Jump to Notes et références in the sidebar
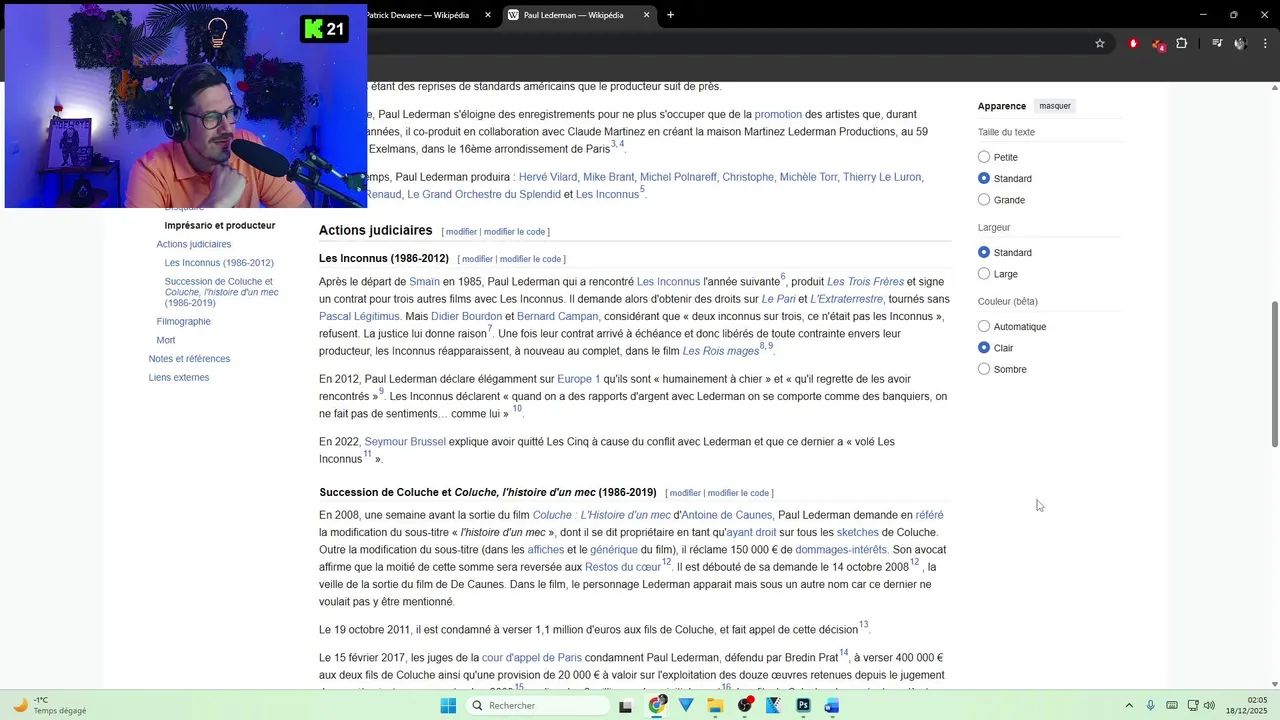The image size is (1280, 720). click(x=189, y=359)
